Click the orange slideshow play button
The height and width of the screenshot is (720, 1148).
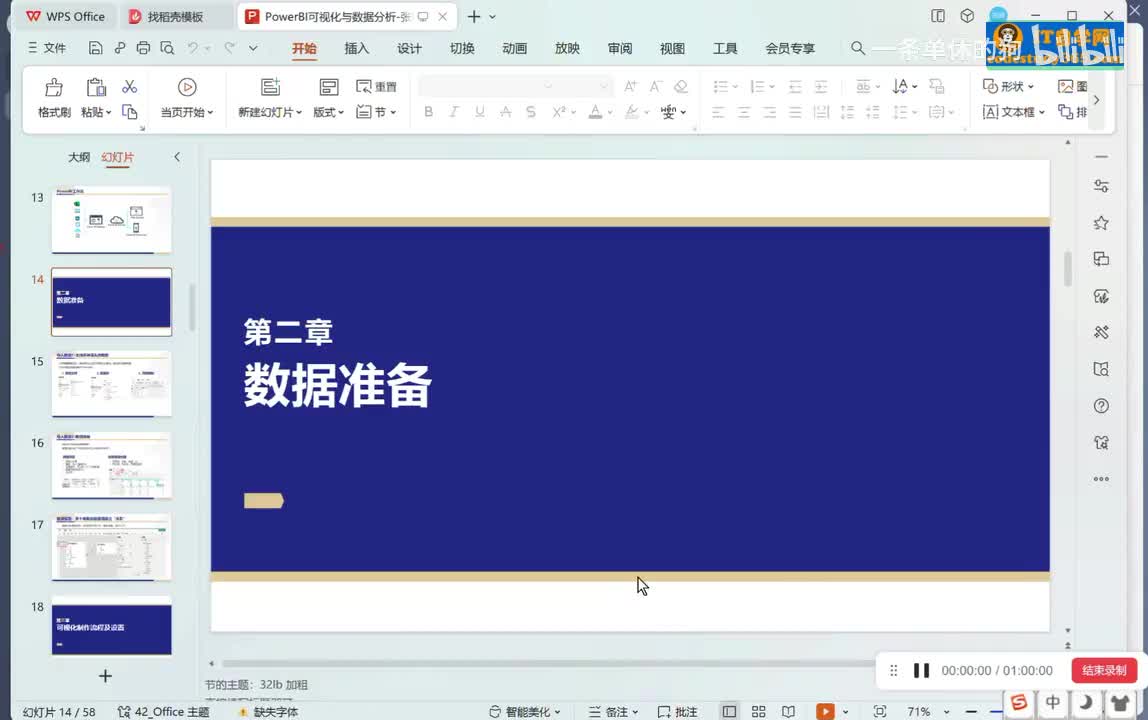pyautogui.click(x=825, y=711)
